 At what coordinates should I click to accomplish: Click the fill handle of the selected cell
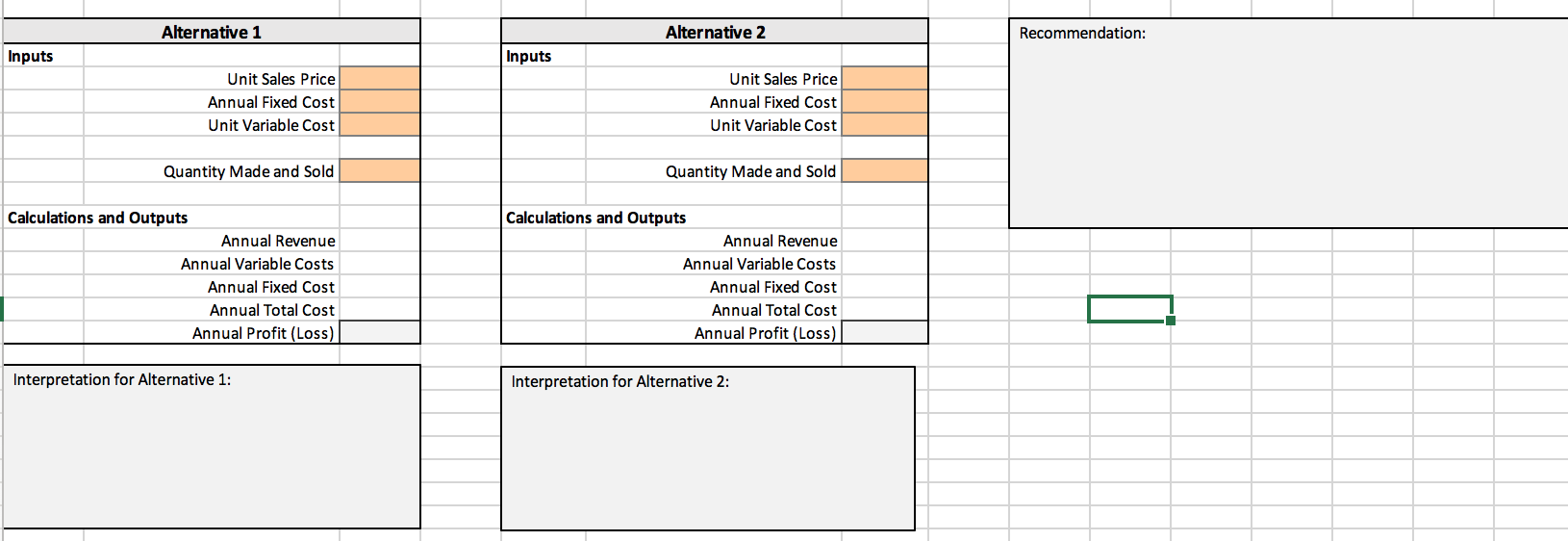coord(1170,321)
